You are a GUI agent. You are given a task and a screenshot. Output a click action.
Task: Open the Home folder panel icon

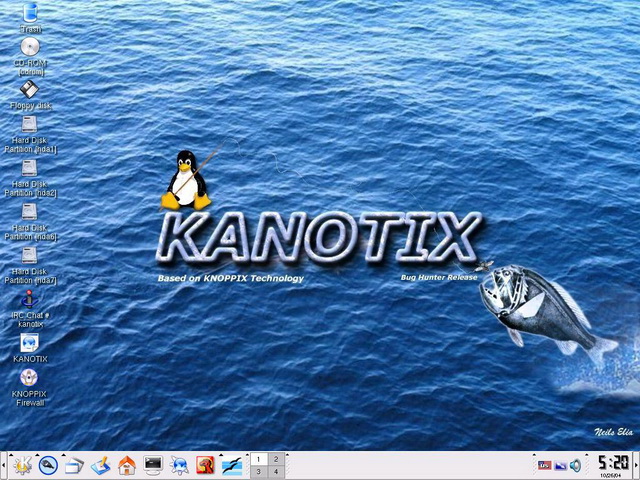[x=127, y=466]
